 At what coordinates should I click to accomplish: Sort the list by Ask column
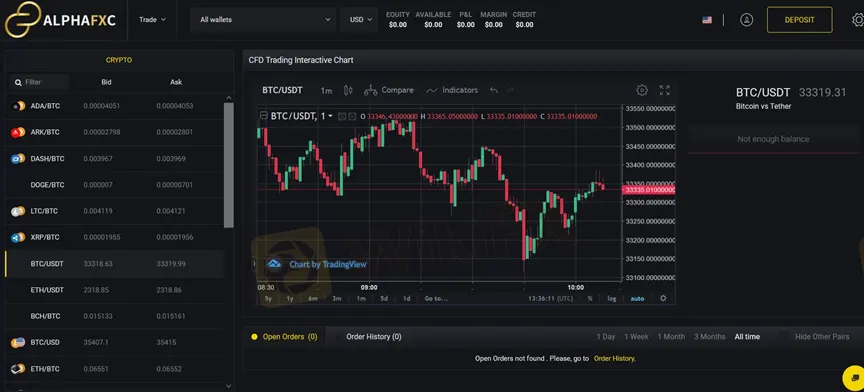[176, 82]
